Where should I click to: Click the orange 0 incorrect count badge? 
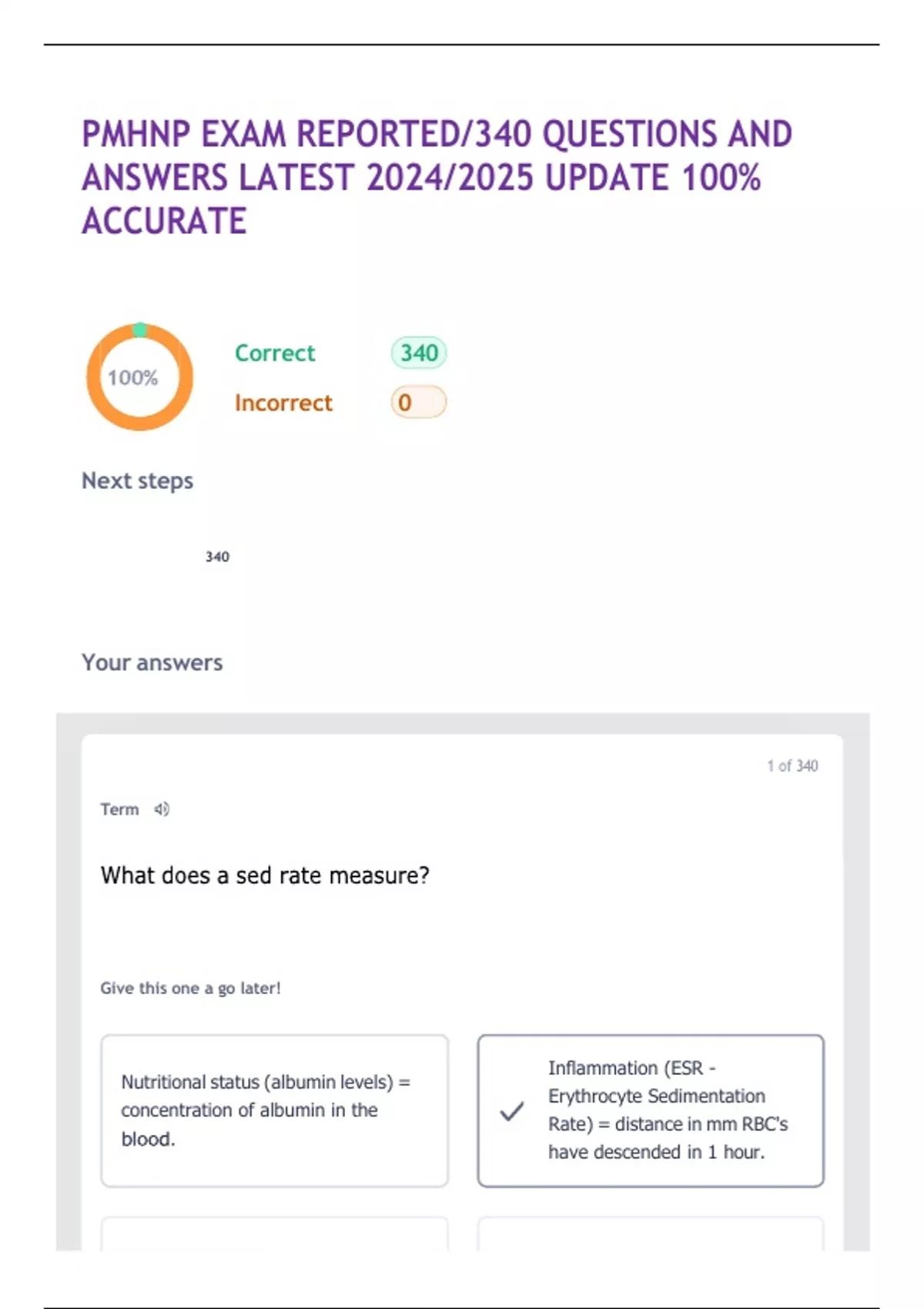pos(419,402)
